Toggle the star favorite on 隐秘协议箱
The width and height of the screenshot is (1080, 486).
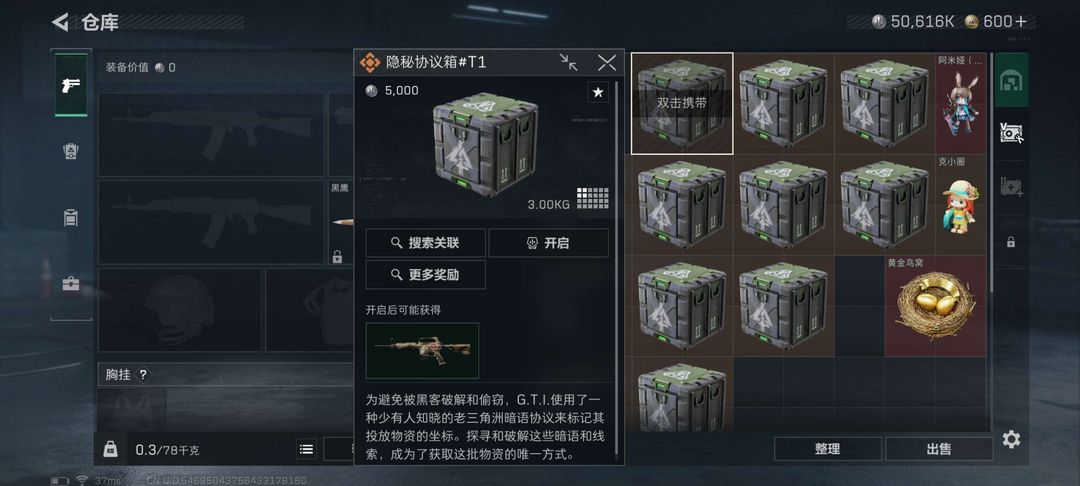pos(598,92)
